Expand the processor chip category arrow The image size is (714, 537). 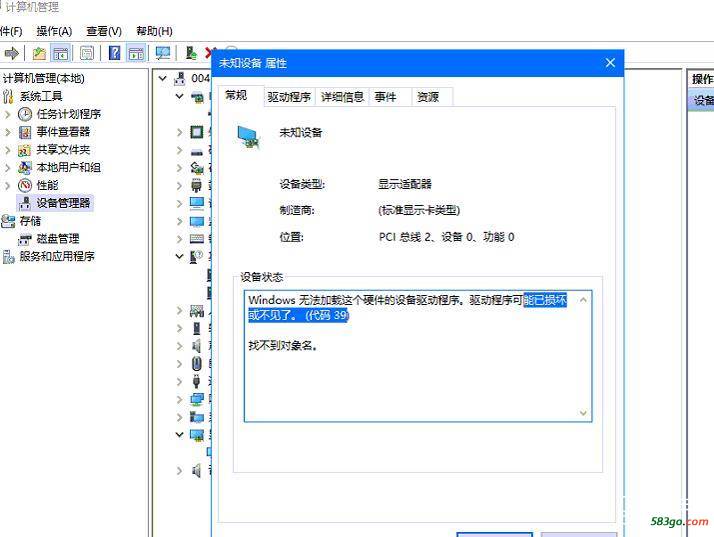(x=179, y=133)
